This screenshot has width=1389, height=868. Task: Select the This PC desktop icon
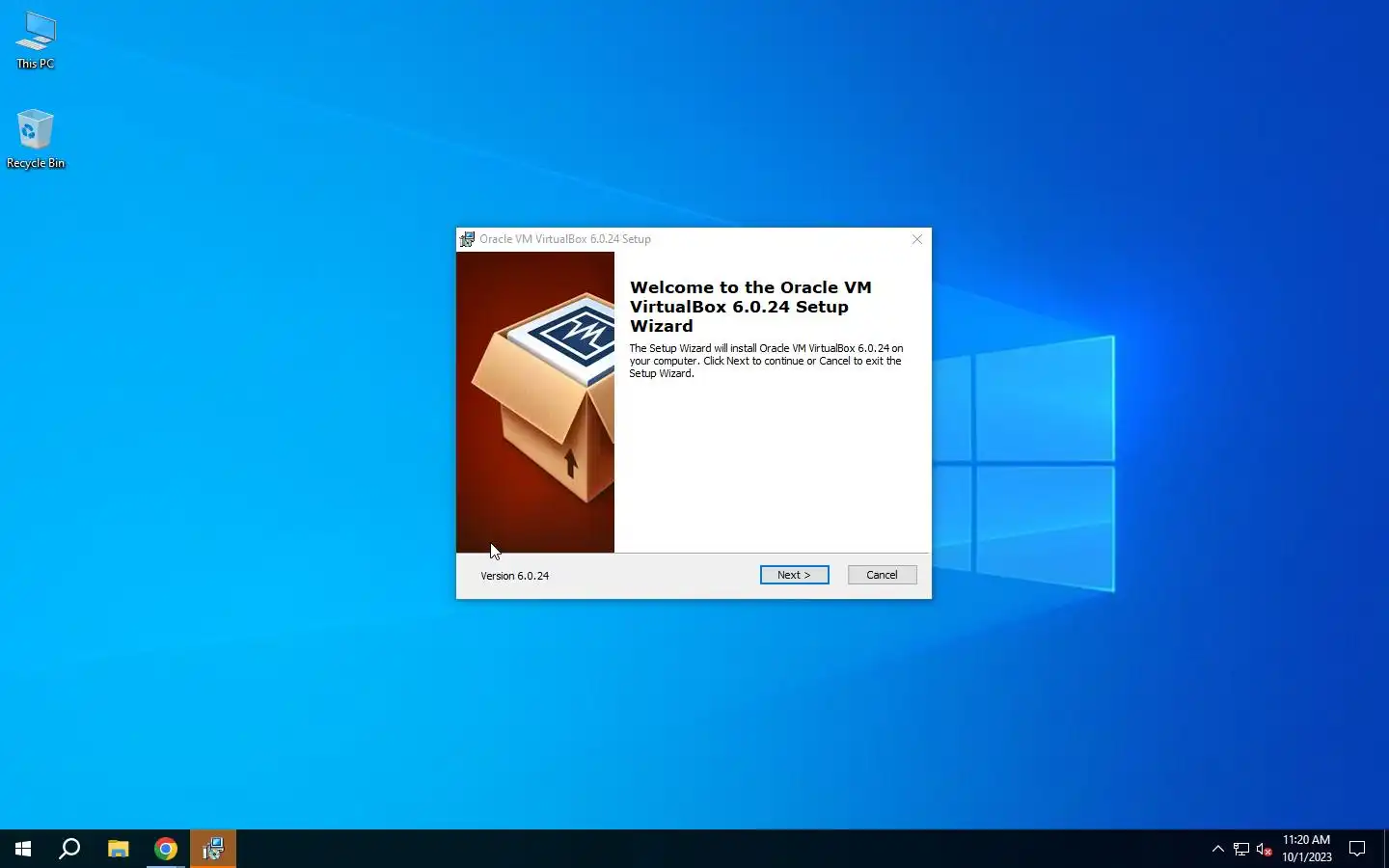(x=36, y=41)
